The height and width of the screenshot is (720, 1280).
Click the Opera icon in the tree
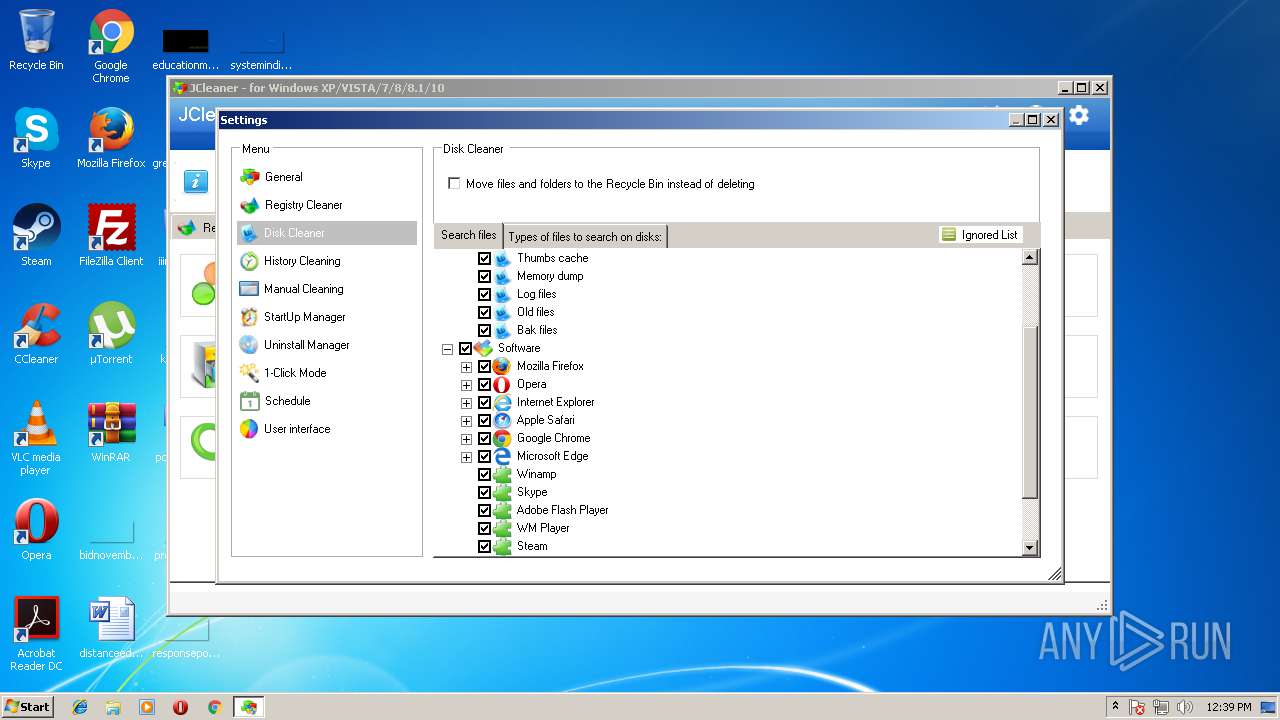pos(502,384)
